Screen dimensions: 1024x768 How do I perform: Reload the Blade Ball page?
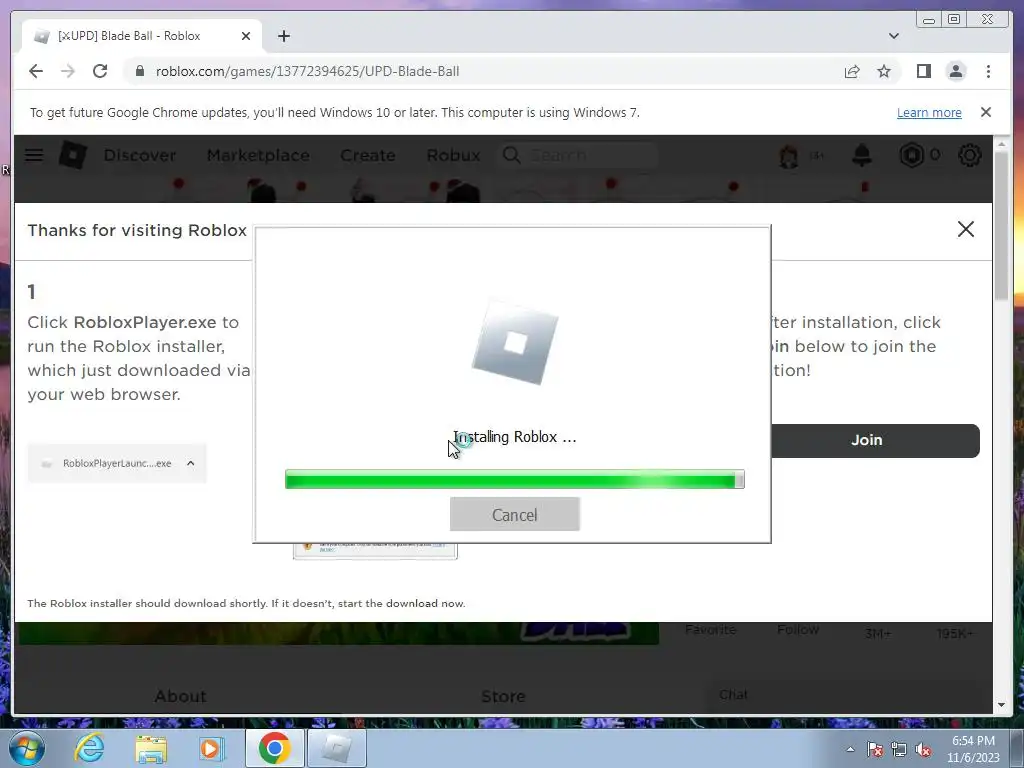pyautogui.click(x=100, y=71)
